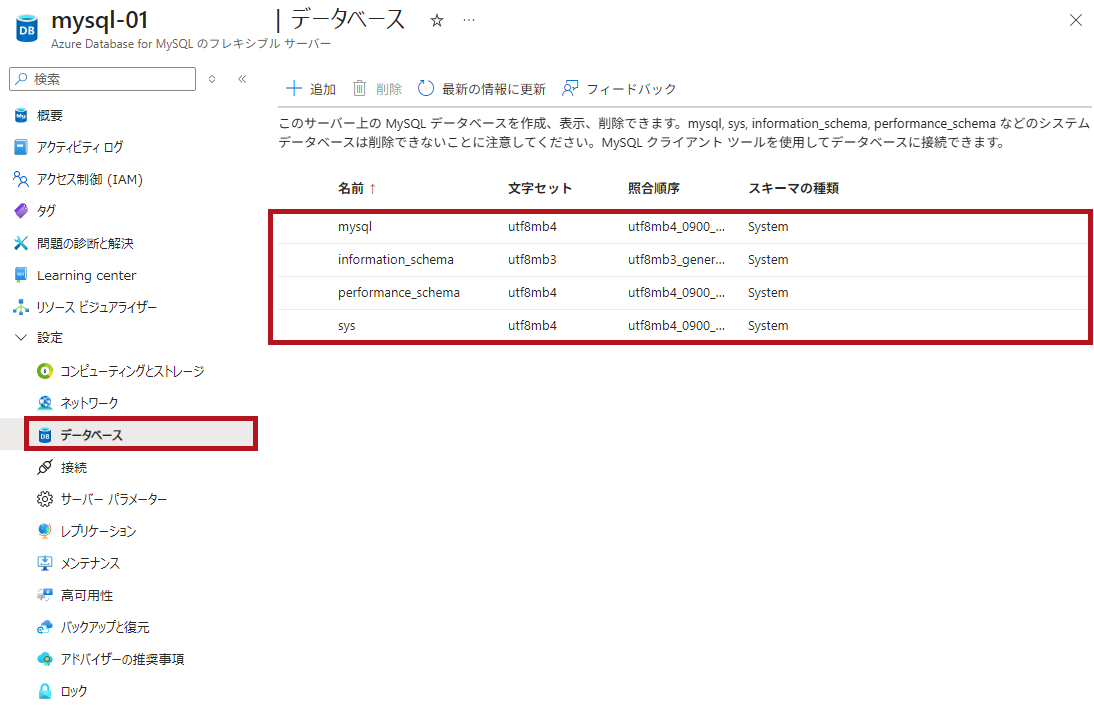
Task: Click the Add (追加) plus icon
Action: point(294,88)
